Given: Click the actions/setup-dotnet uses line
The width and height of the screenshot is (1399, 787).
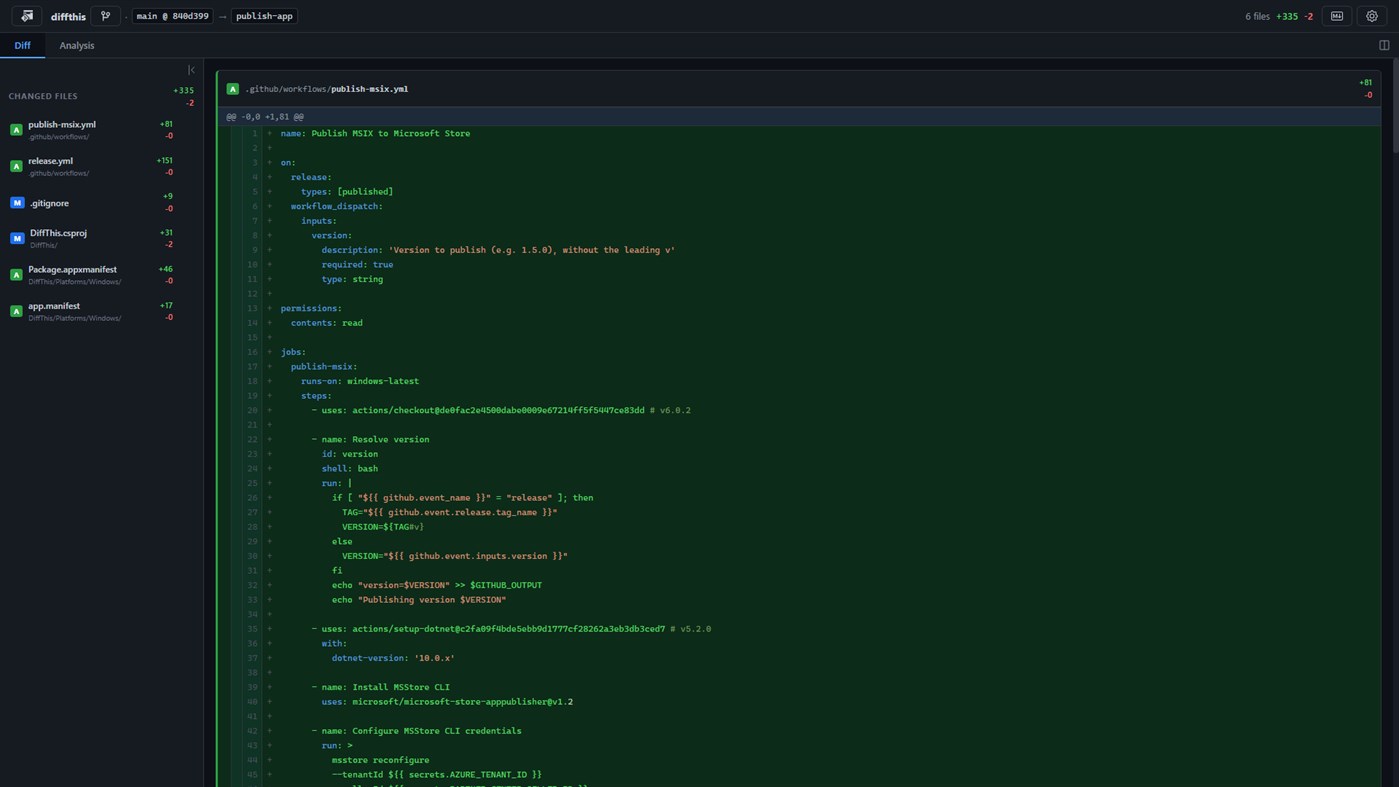Looking at the screenshot, I should [x=511, y=629].
